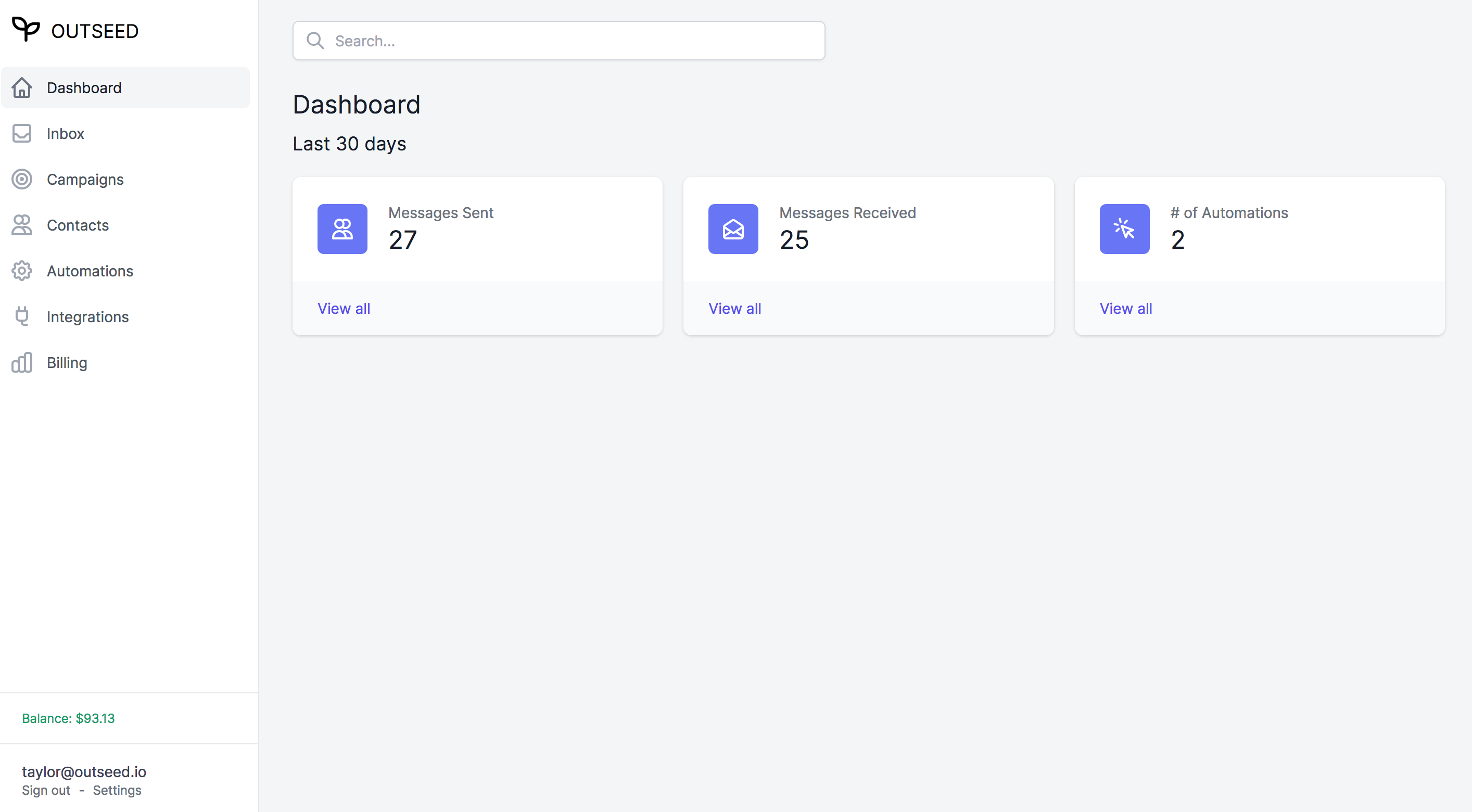Open the Inbox menu item
The height and width of the screenshot is (812, 1472).
pos(65,134)
